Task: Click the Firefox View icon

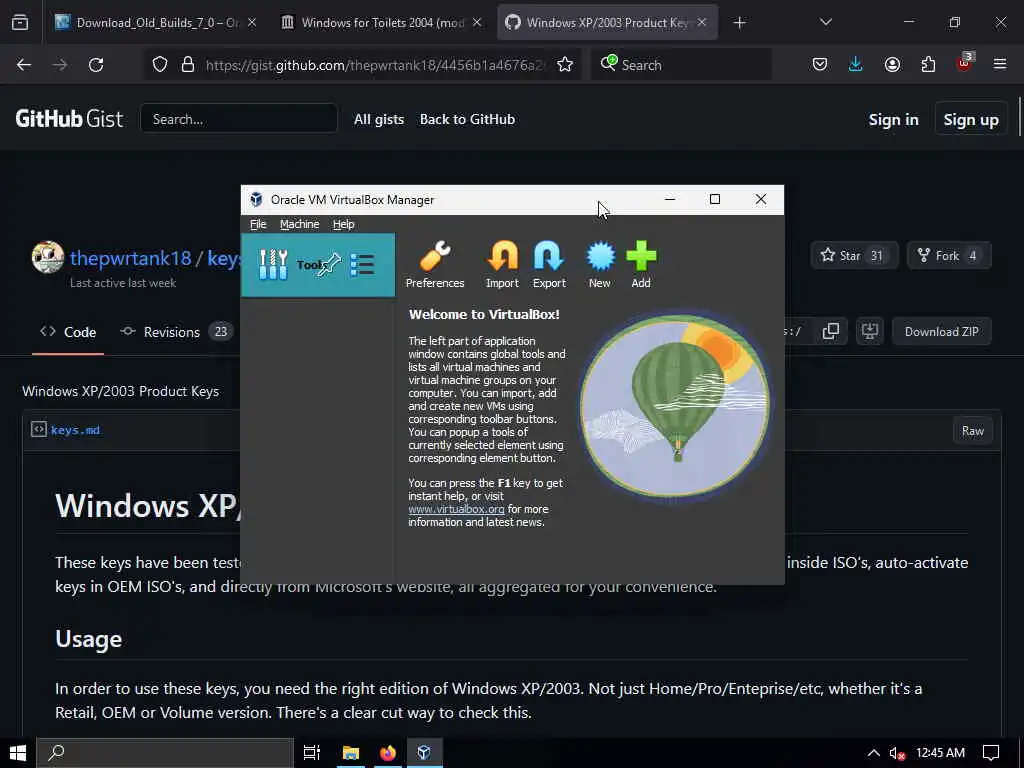Action: [20, 22]
